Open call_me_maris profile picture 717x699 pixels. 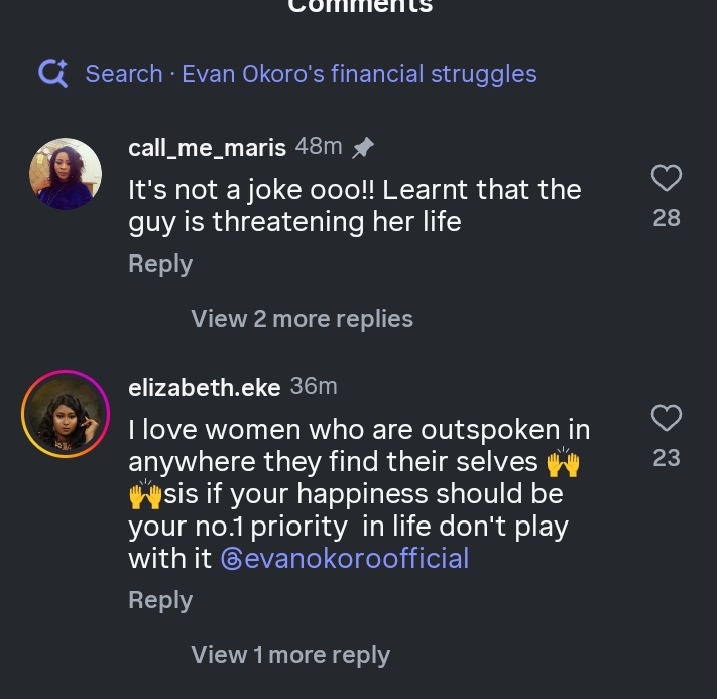point(66,174)
